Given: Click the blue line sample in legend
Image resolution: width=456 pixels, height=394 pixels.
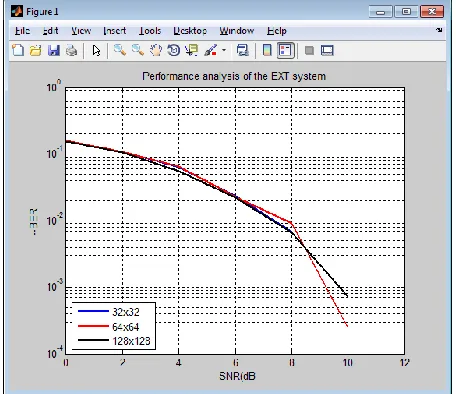Looking at the screenshot, I should pyautogui.click(x=93, y=311).
